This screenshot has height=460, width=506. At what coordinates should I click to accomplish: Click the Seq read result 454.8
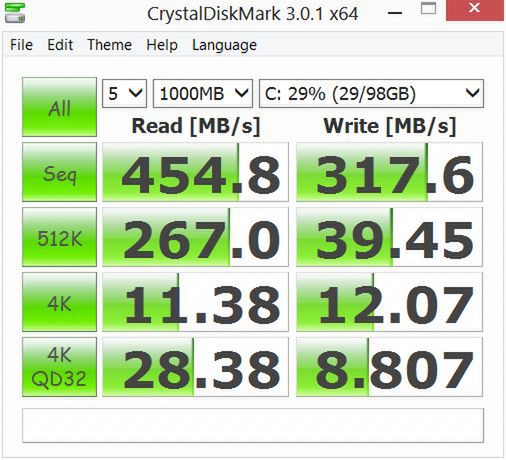click(195, 172)
